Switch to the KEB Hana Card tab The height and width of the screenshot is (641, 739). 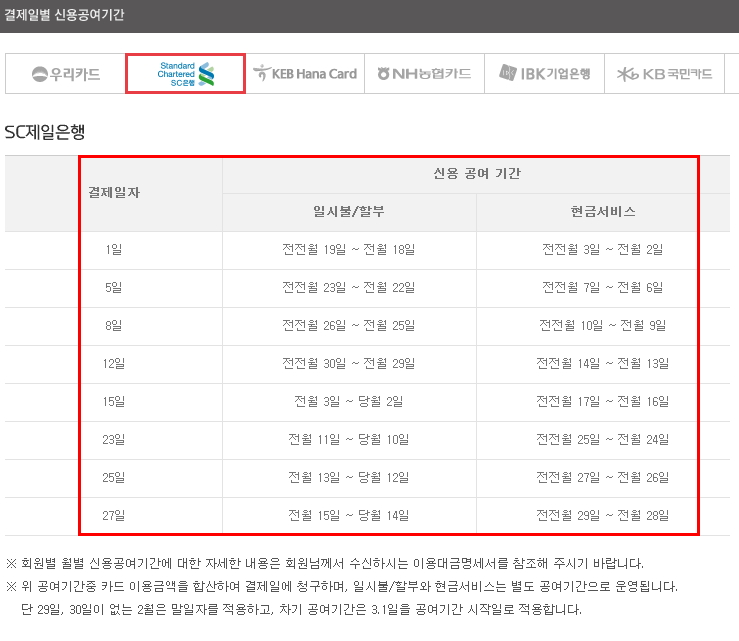pos(305,74)
